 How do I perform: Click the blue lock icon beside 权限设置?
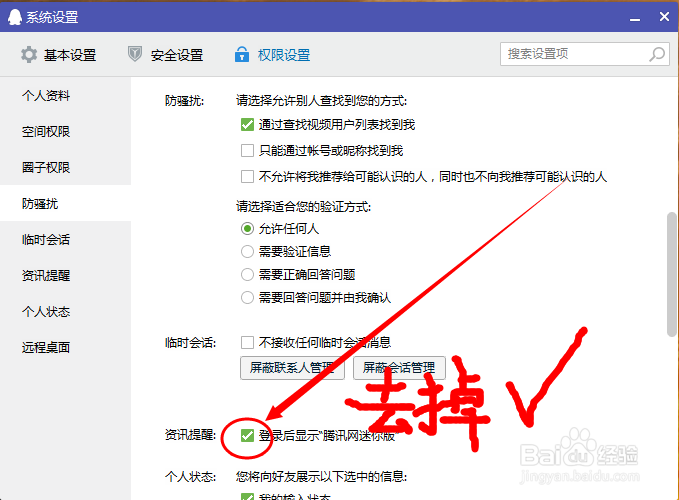click(x=242, y=54)
